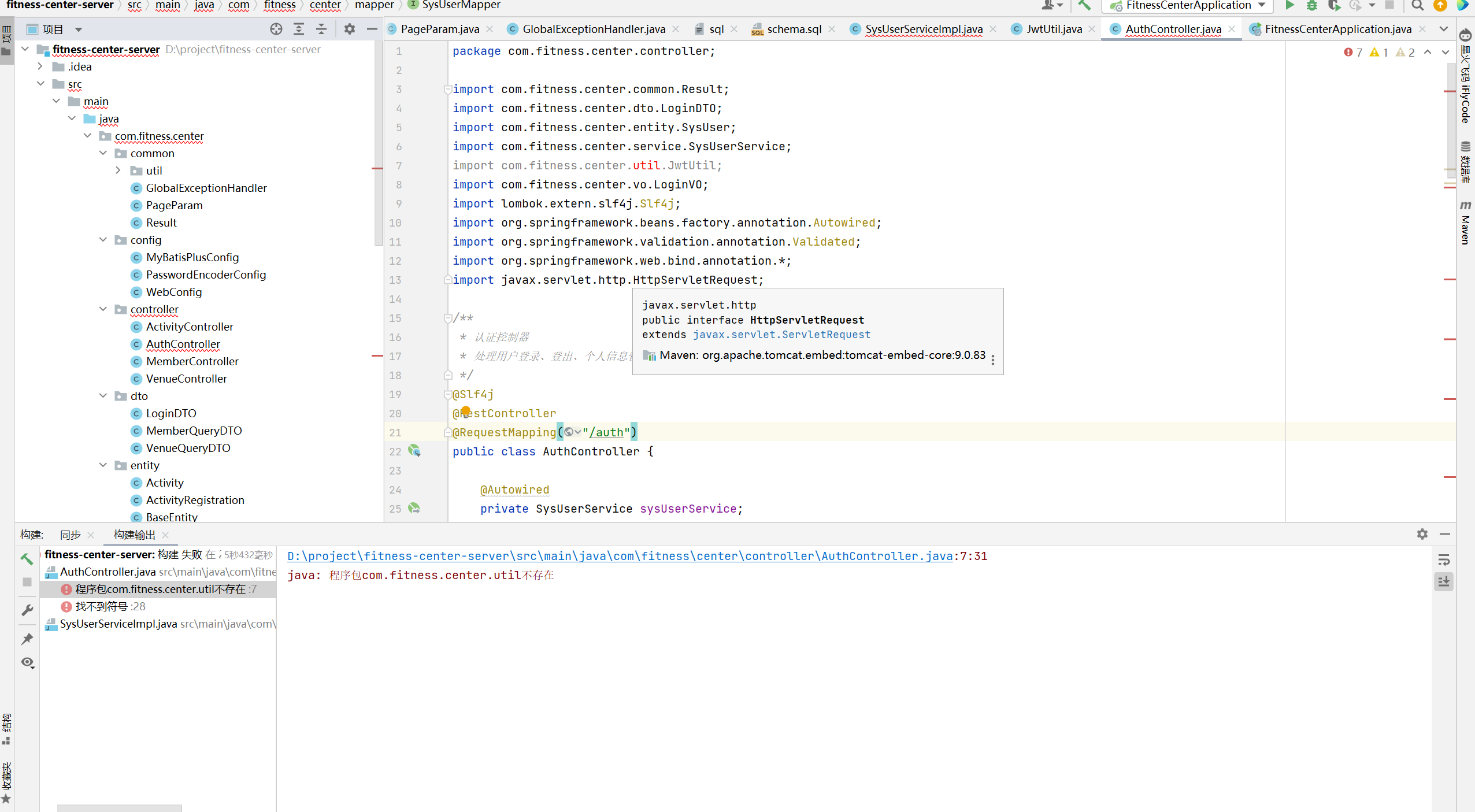Open the AuthController.java error path link

point(620,556)
